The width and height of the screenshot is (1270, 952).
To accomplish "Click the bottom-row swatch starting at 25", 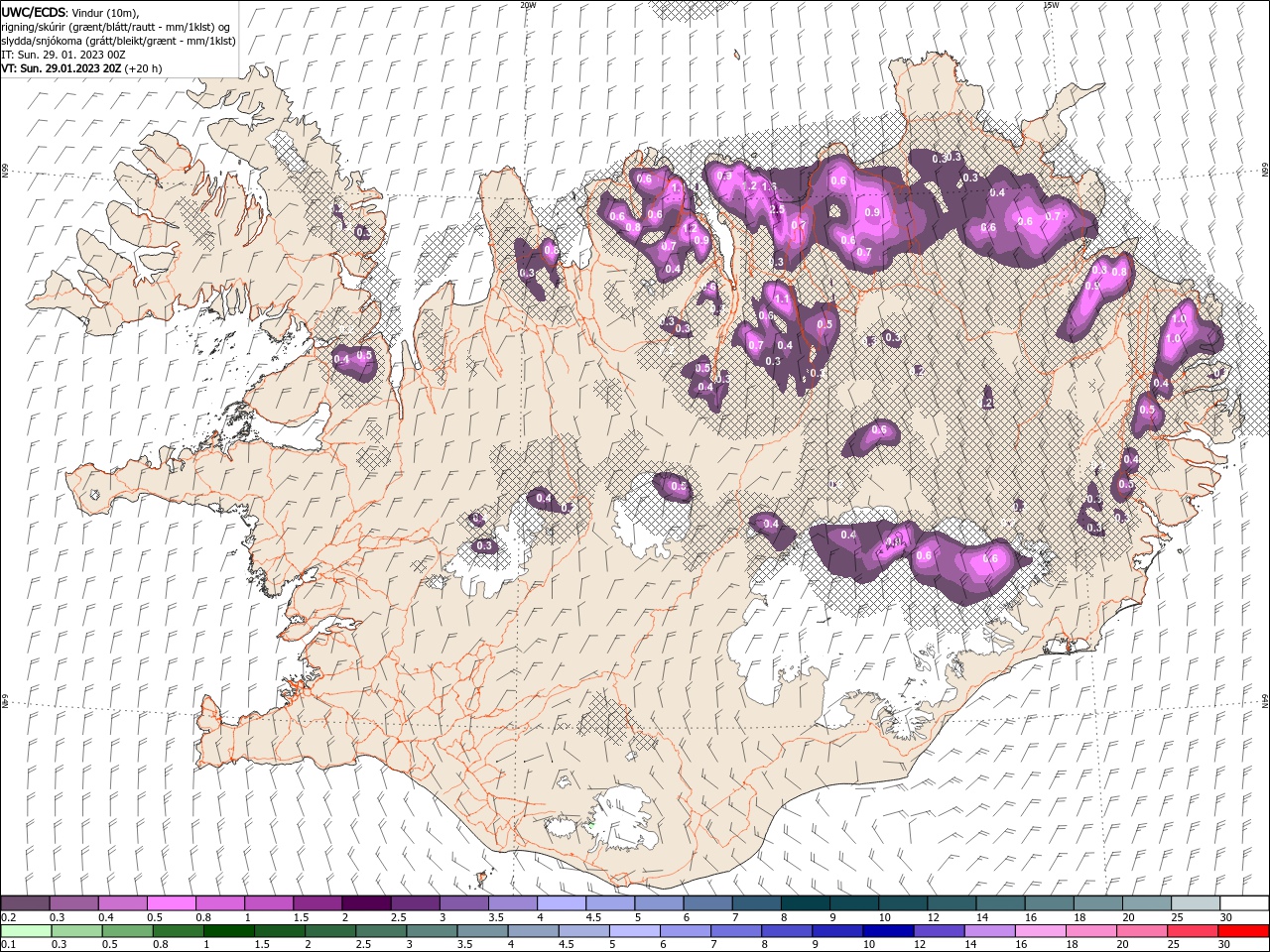I will click(x=1192, y=931).
